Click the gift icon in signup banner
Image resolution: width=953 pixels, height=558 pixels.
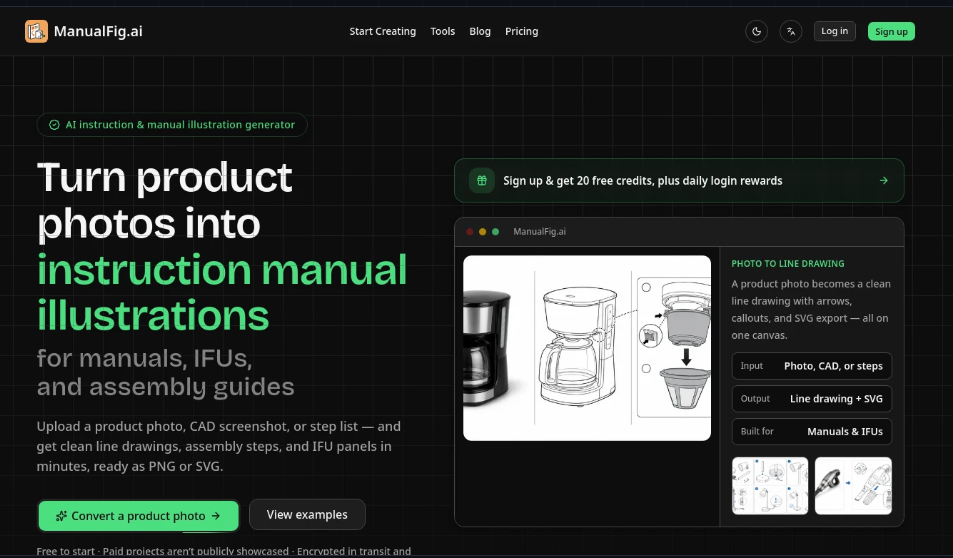click(481, 181)
